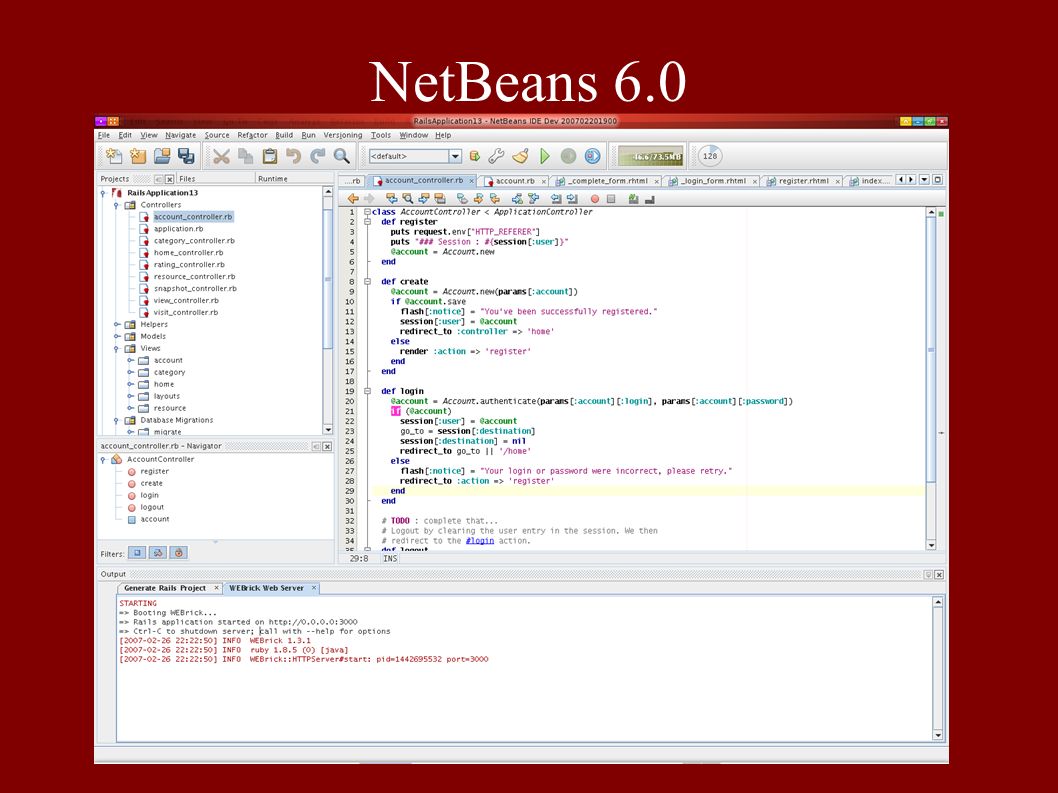Click the Save All icon
The width and height of the screenshot is (1058, 793).
click(186, 156)
